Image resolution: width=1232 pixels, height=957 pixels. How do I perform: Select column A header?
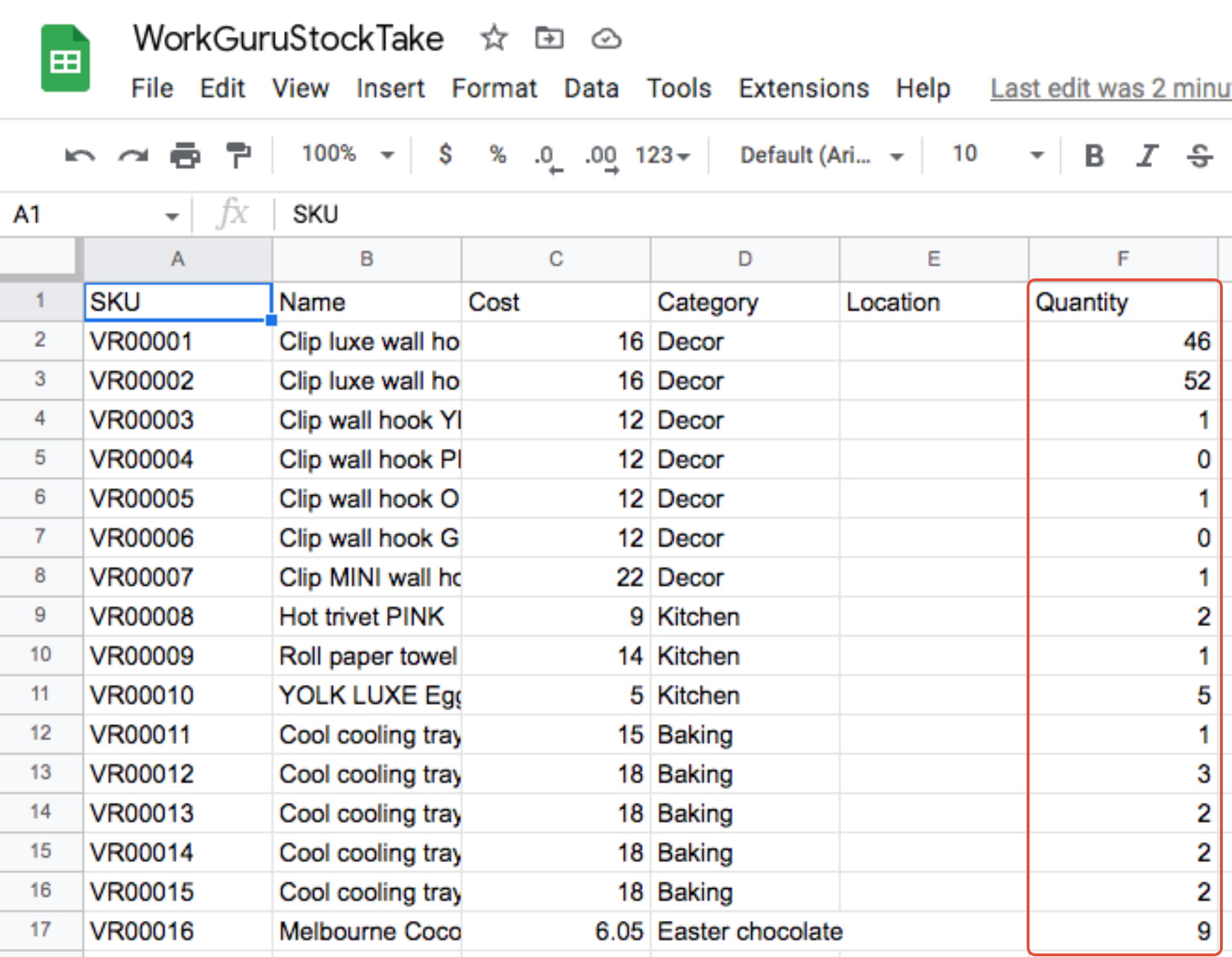coord(178,259)
